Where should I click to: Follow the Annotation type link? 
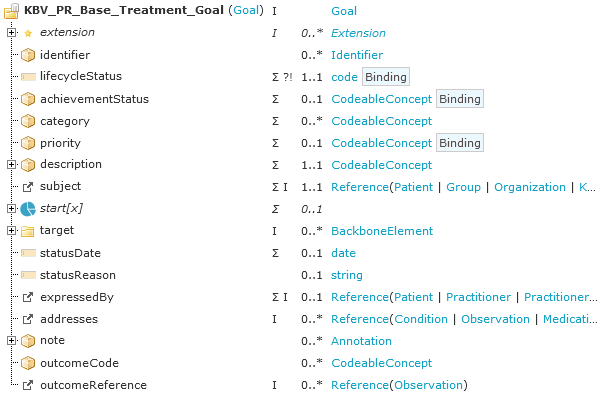click(x=361, y=341)
